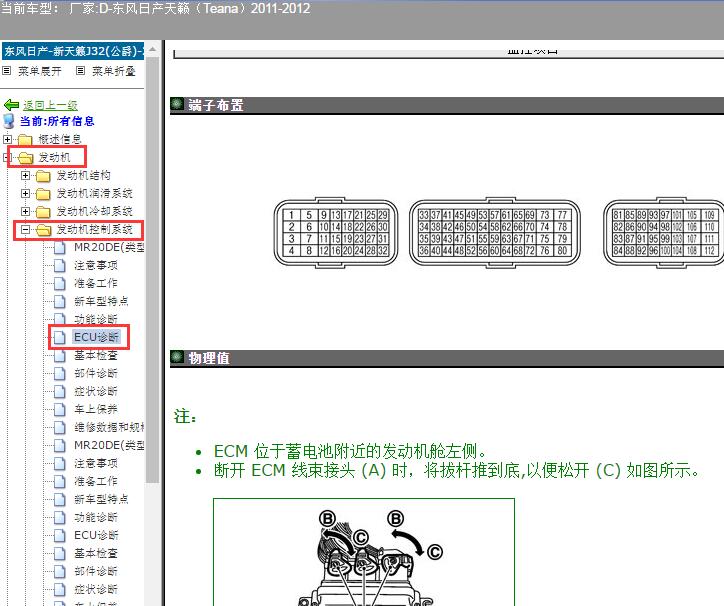Click the 当前车型 Teana 2011-2012 title text

155,8
